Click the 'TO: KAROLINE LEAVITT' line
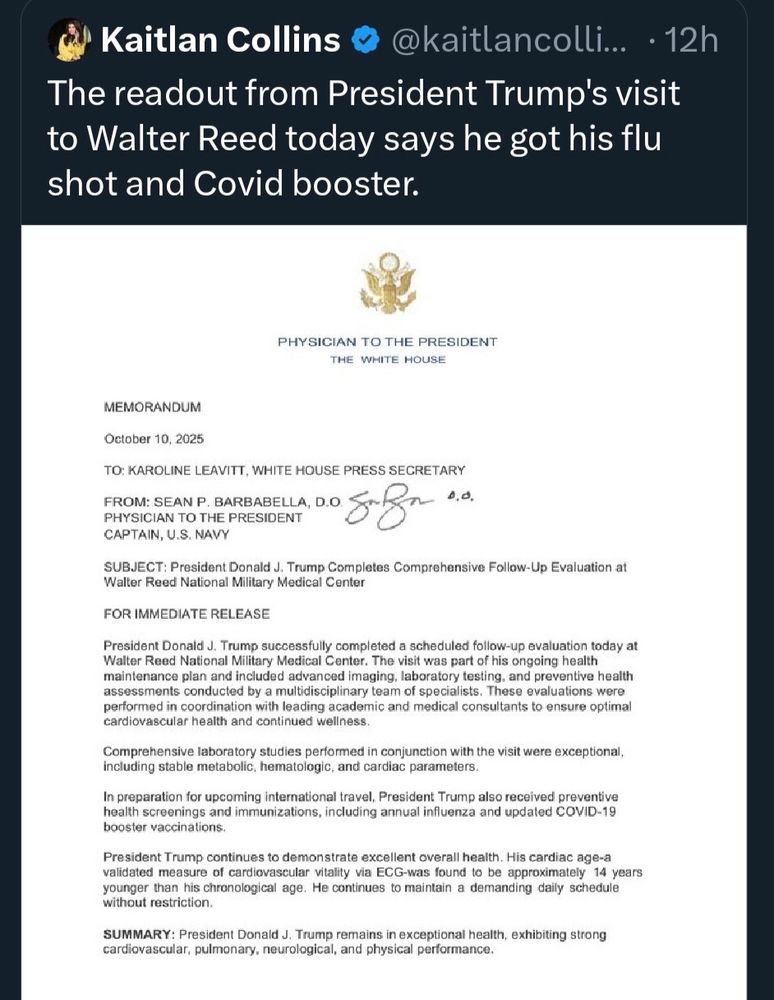Image resolution: width=774 pixels, height=1000 pixels. coord(284,470)
